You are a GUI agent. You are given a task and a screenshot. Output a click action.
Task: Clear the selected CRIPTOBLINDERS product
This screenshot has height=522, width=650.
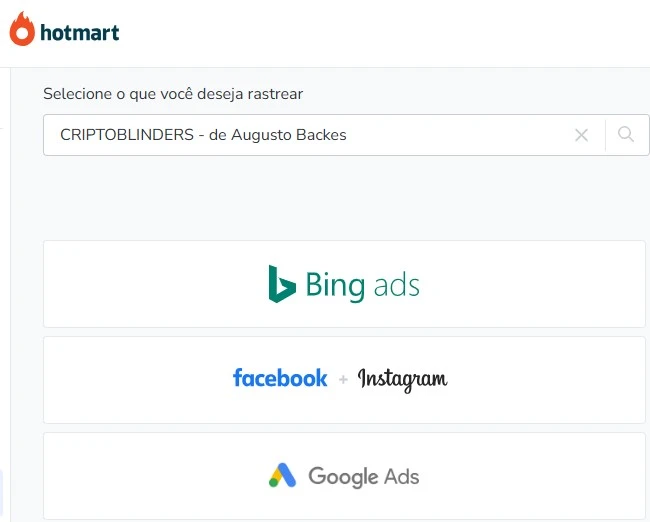(x=581, y=135)
